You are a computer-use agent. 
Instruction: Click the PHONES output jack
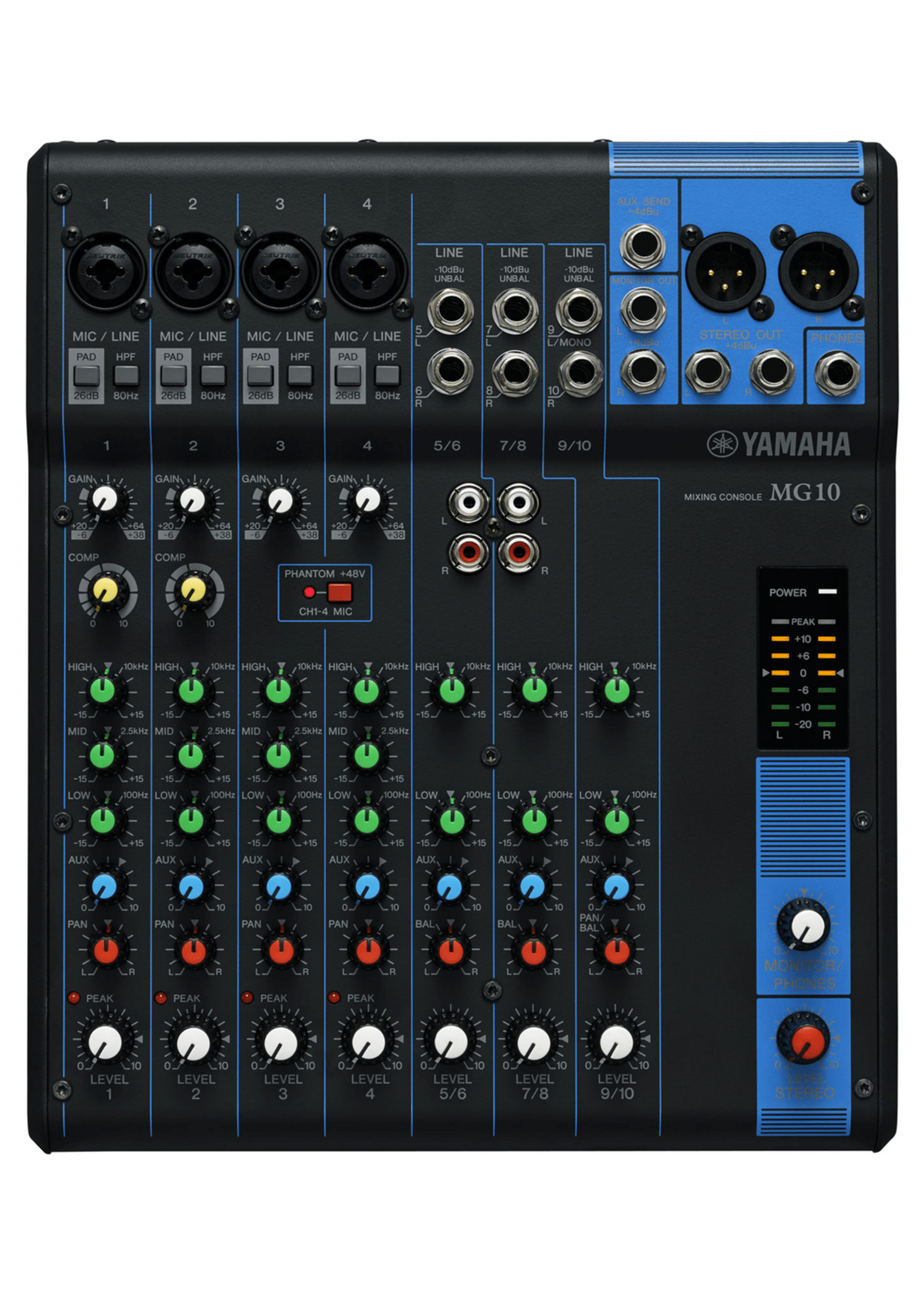836,374
